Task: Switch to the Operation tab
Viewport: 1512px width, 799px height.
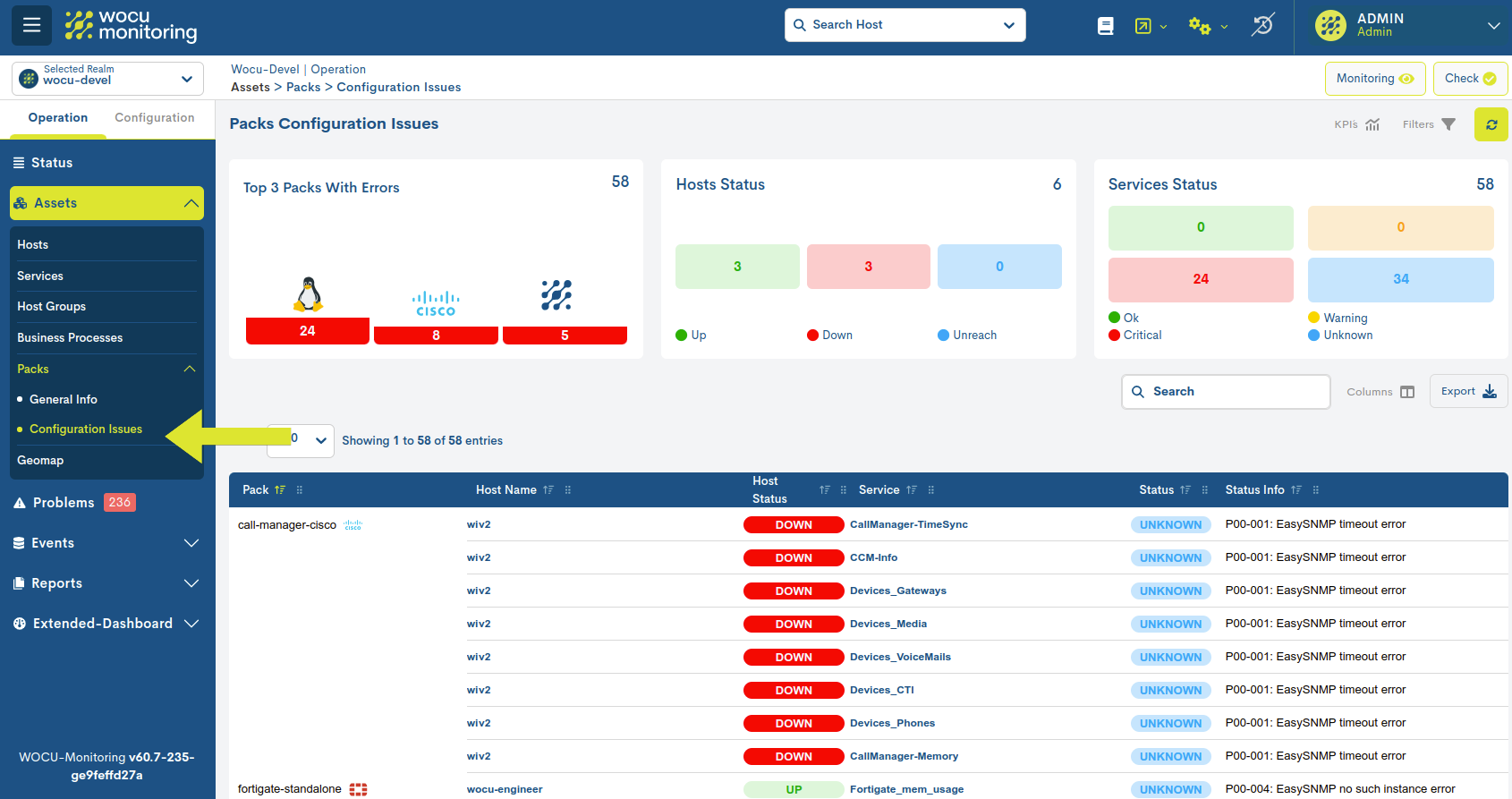Action: pos(58,118)
